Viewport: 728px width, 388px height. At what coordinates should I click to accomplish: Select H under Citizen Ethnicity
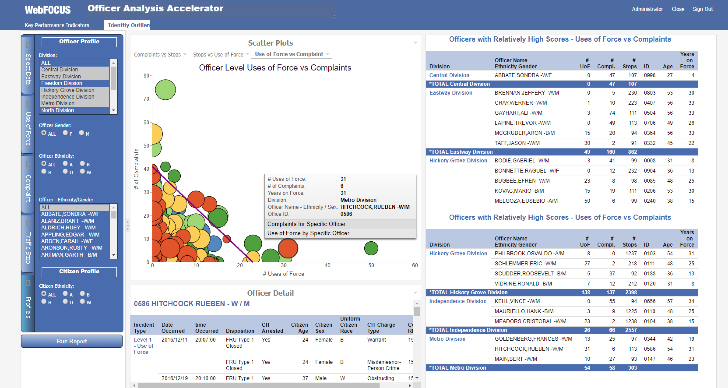coord(44,301)
